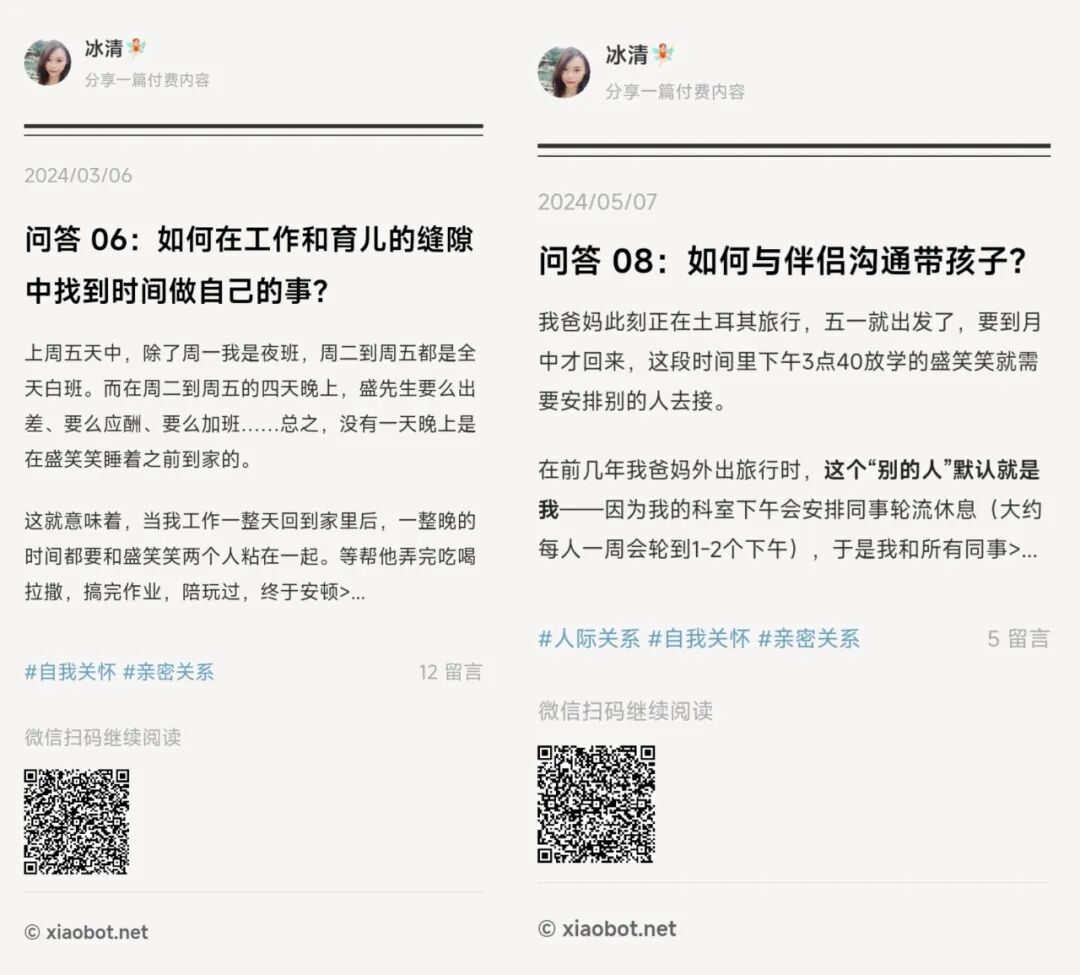The width and height of the screenshot is (1080, 975).
Task: Open the 问答 06 article title
Action: (249, 265)
